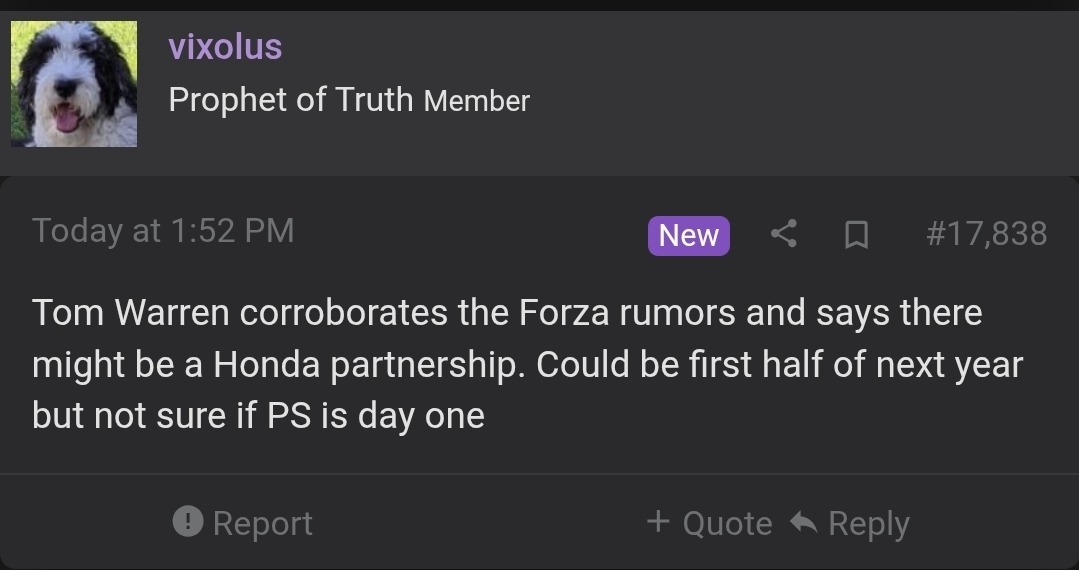Select the Quote button text
Image resolution: width=1079 pixels, height=570 pixels.
click(x=727, y=524)
